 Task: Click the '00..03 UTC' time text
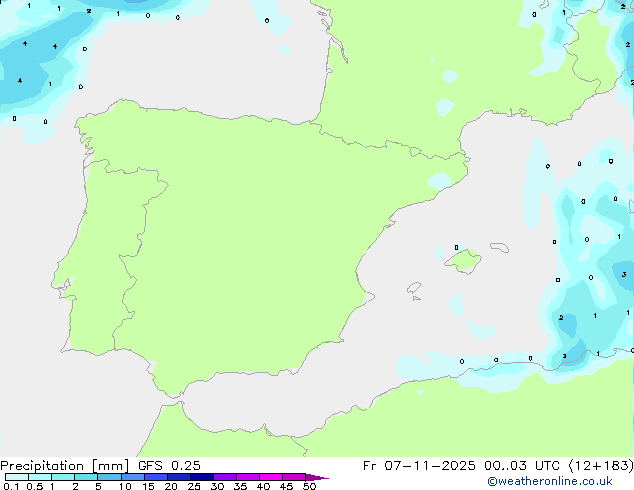pyautogui.click(x=522, y=466)
